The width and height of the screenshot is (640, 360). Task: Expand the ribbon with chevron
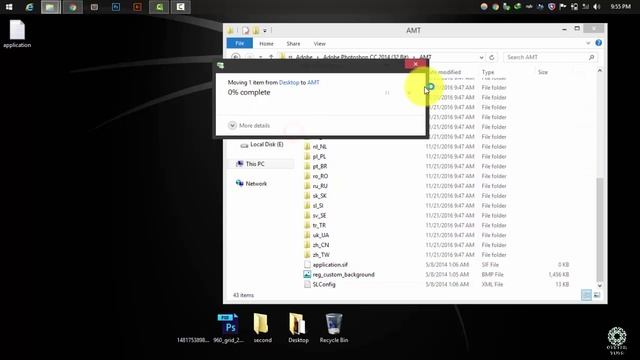point(588,43)
